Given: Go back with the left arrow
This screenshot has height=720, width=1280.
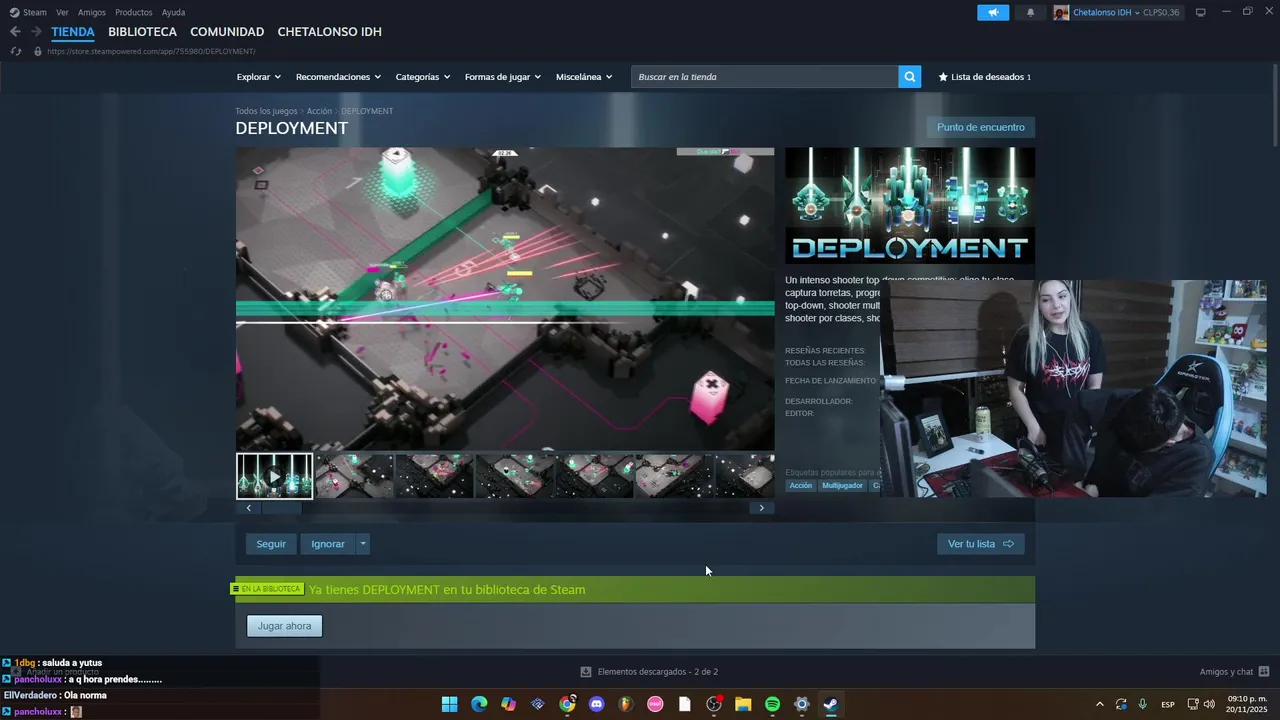Looking at the screenshot, I should pyautogui.click(x=15, y=32).
